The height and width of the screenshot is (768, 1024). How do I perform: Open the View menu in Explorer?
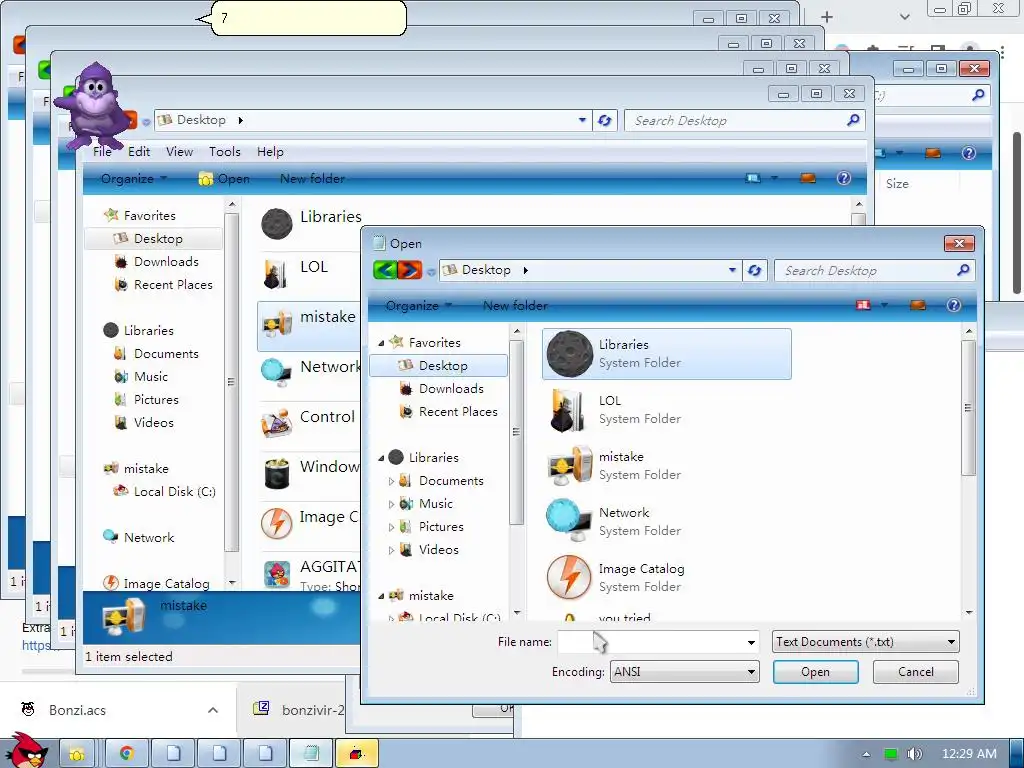pos(179,152)
